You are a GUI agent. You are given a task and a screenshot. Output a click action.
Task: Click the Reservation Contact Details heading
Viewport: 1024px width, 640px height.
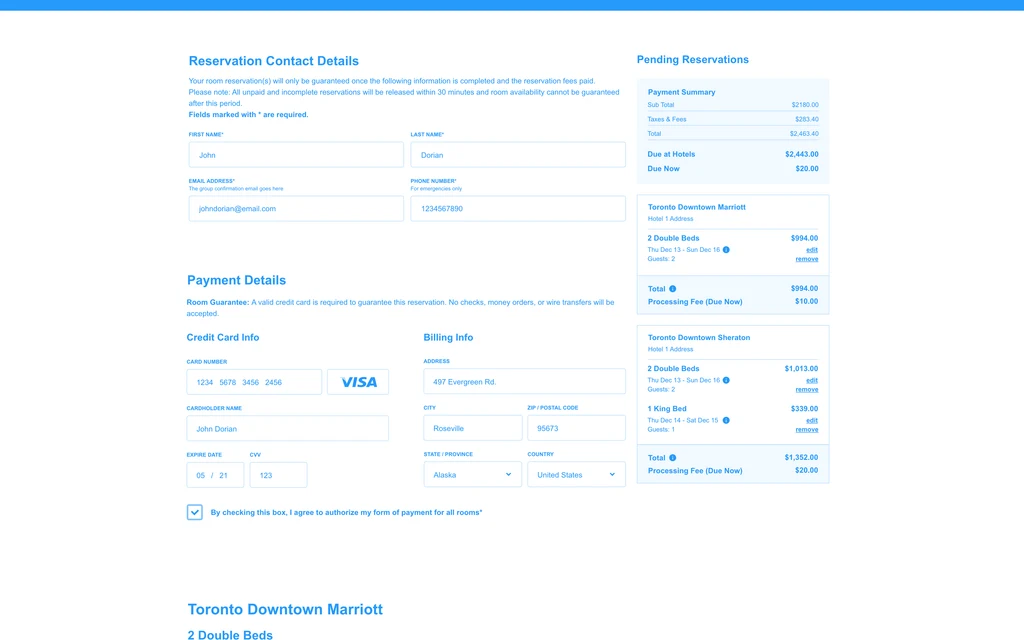point(274,61)
